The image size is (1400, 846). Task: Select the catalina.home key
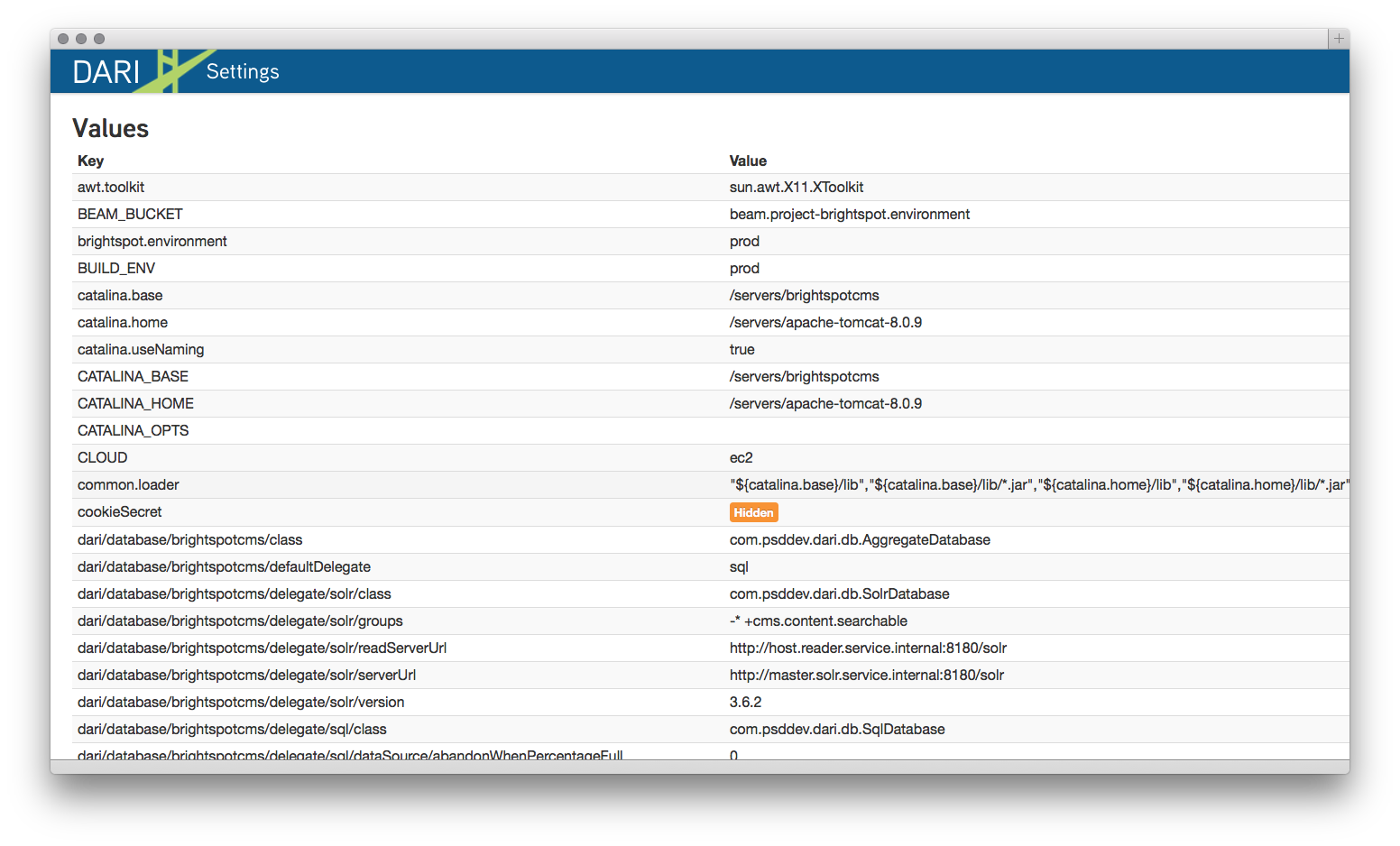pyautogui.click(x=123, y=322)
